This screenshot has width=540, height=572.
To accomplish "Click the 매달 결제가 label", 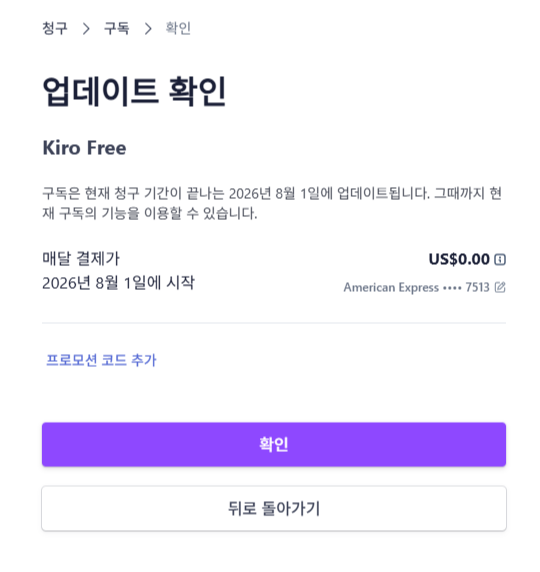I will click(x=81, y=259).
